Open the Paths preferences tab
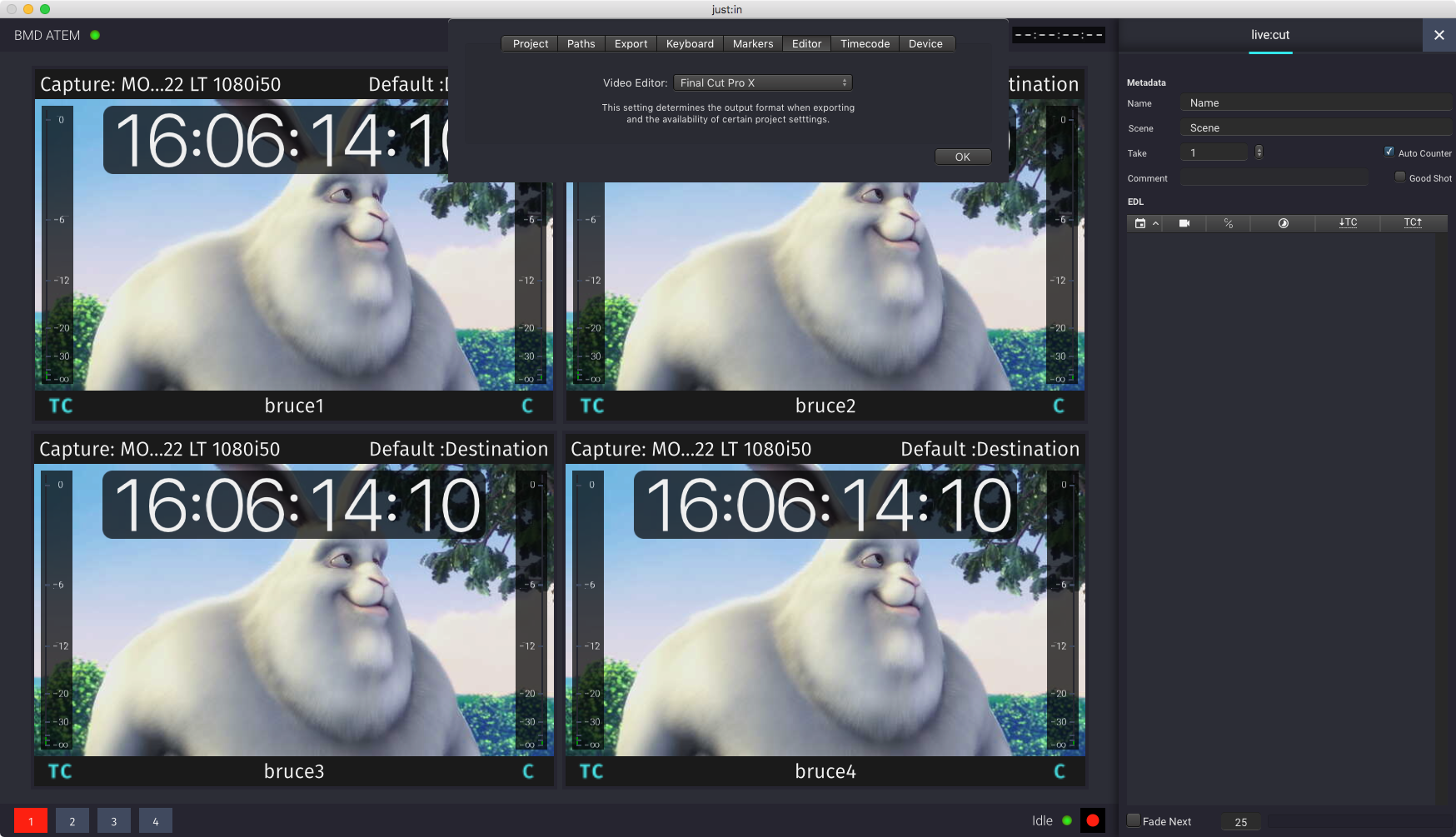The width and height of the screenshot is (1456, 837). point(581,43)
